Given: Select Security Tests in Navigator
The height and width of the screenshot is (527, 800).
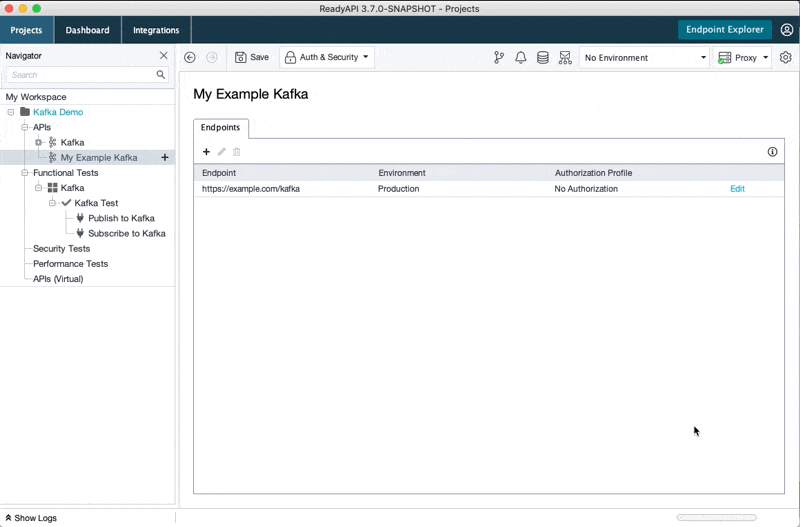Looking at the screenshot, I should [x=61, y=248].
